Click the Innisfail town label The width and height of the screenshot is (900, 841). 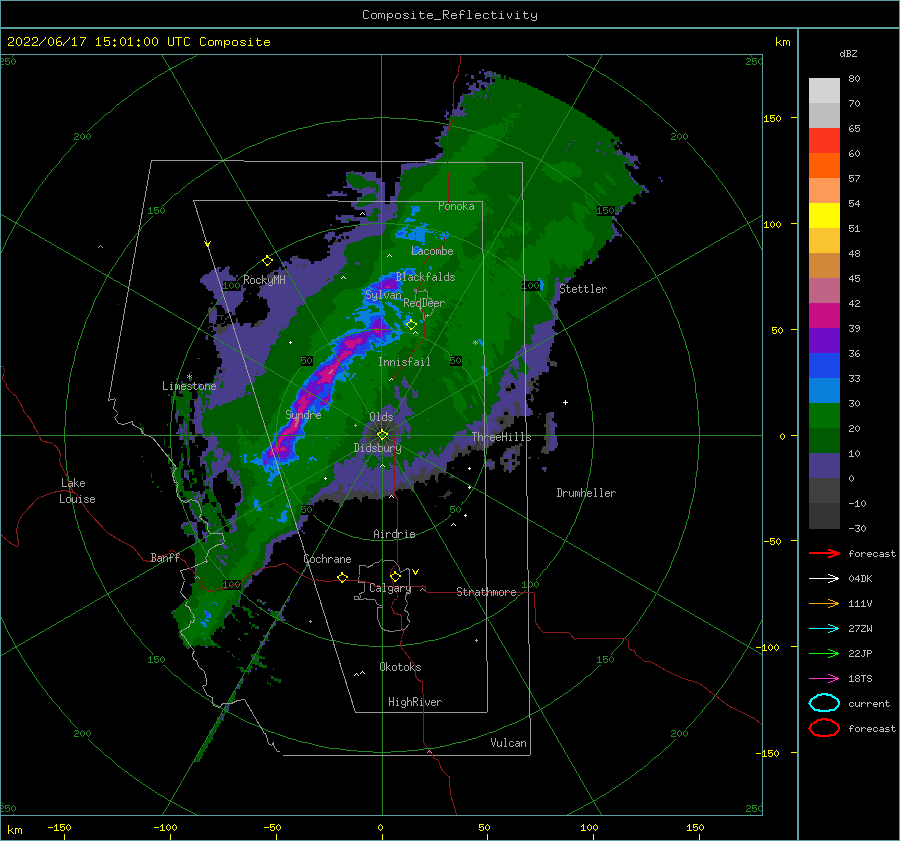(x=404, y=362)
